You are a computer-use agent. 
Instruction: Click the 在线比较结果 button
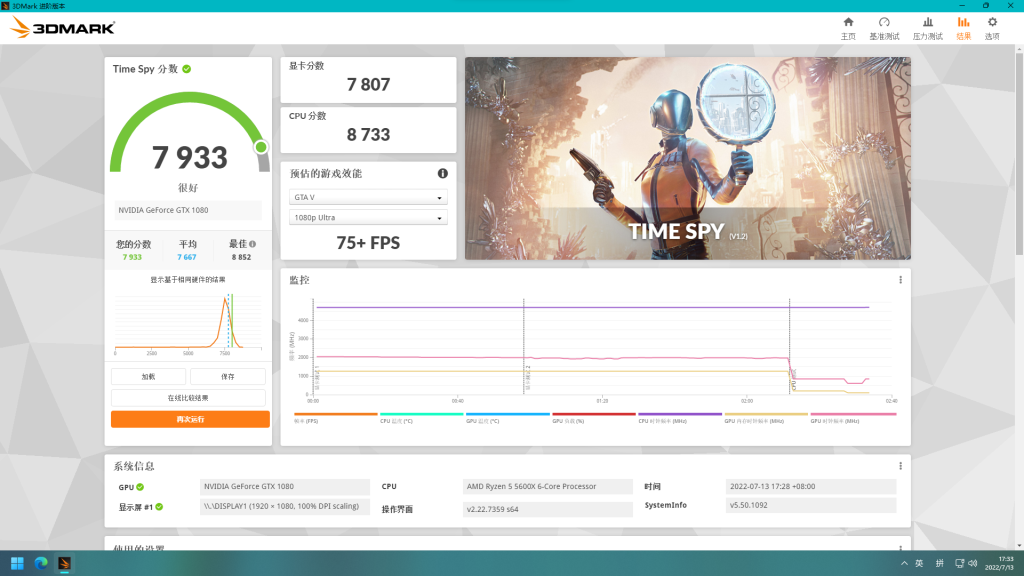(x=190, y=398)
